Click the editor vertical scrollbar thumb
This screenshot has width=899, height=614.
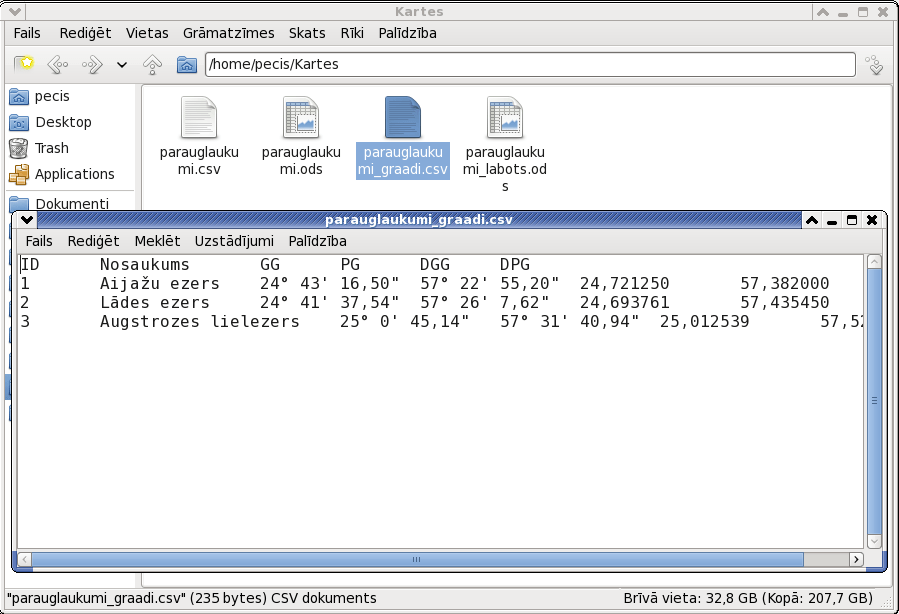click(874, 401)
